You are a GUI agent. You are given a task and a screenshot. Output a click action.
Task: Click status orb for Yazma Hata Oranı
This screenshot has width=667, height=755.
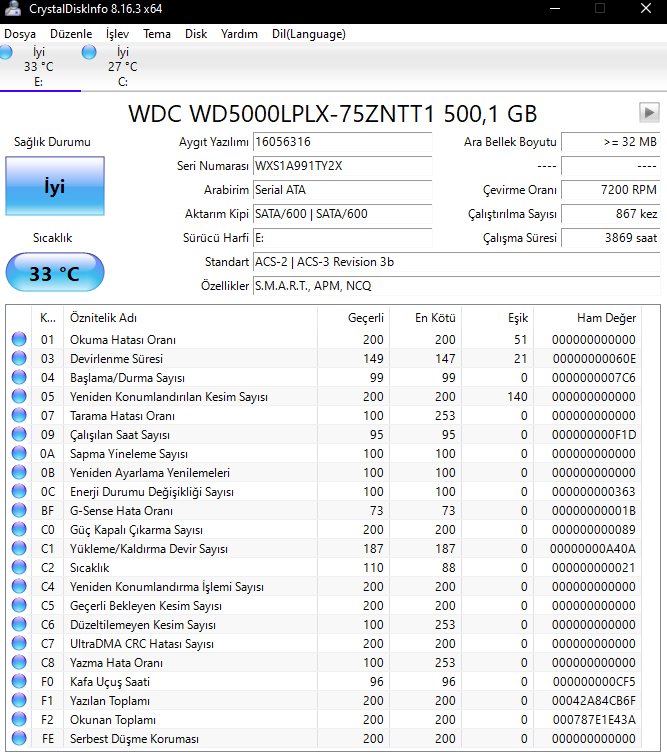pyautogui.click(x=19, y=663)
